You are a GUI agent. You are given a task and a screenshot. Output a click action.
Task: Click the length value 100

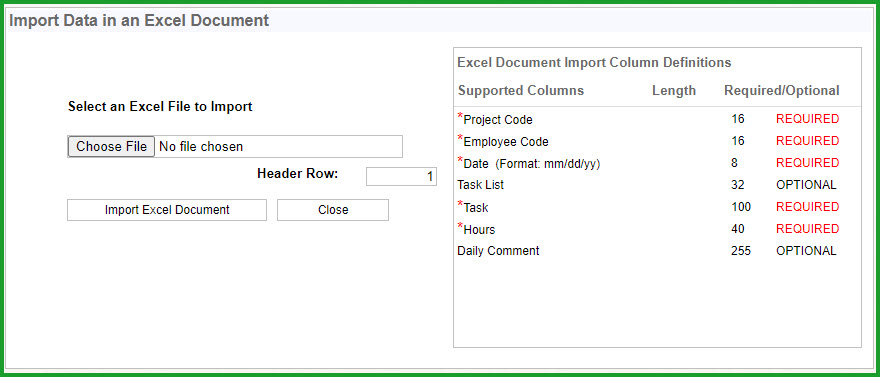click(x=741, y=207)
